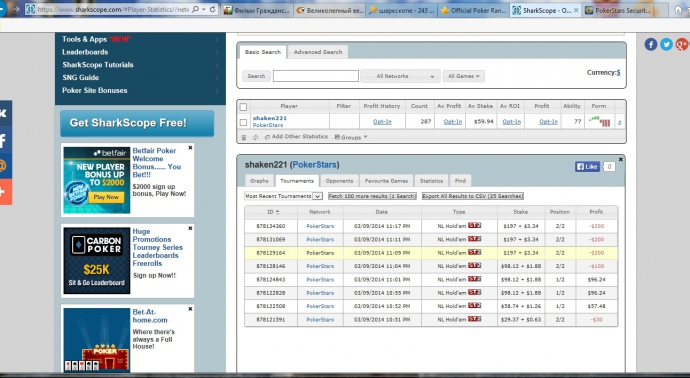Close the shaken221 PokerStars panel
The image size is (690, 378).
click(620, 159)
